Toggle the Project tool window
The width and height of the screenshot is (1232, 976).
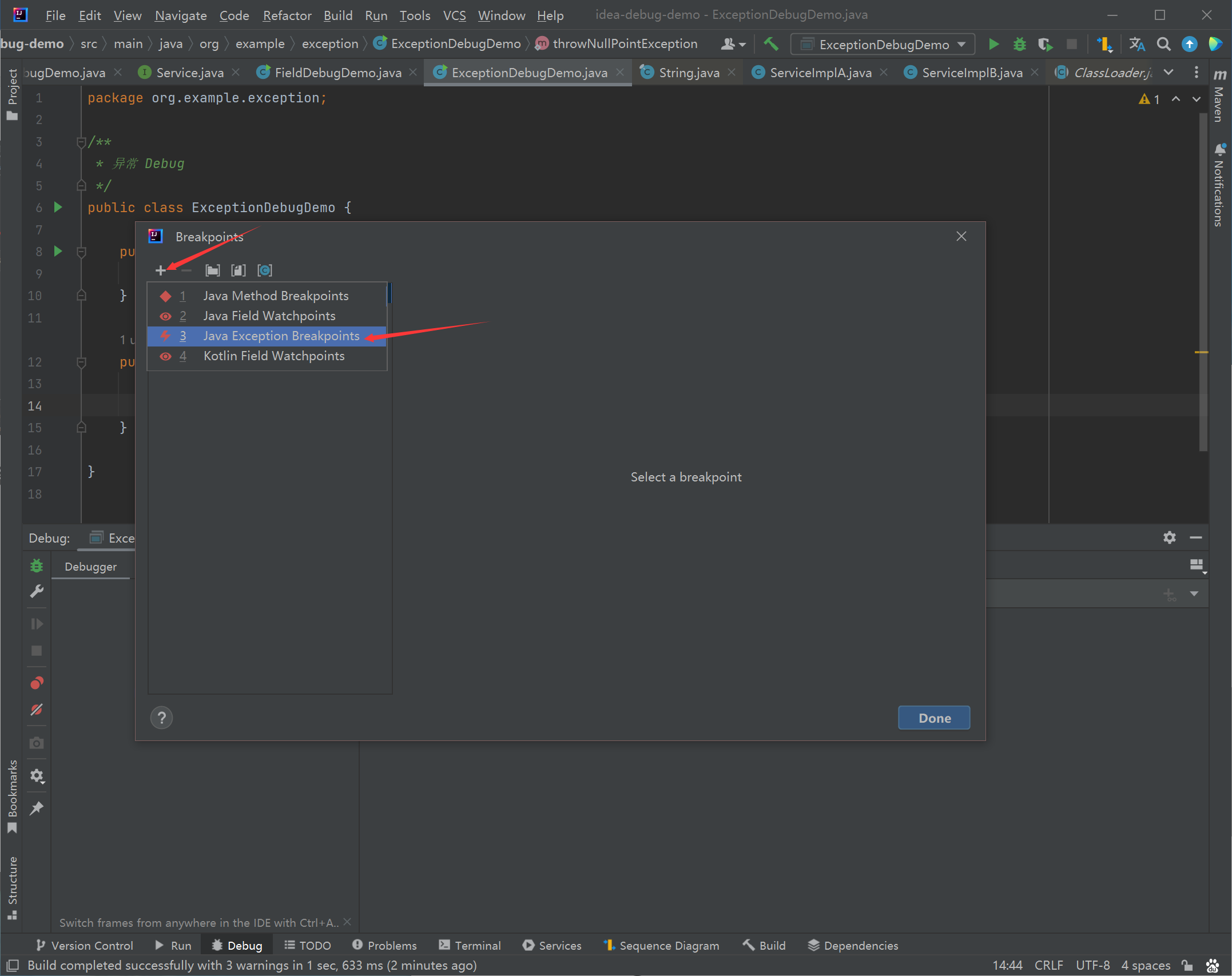coord(12,94)
